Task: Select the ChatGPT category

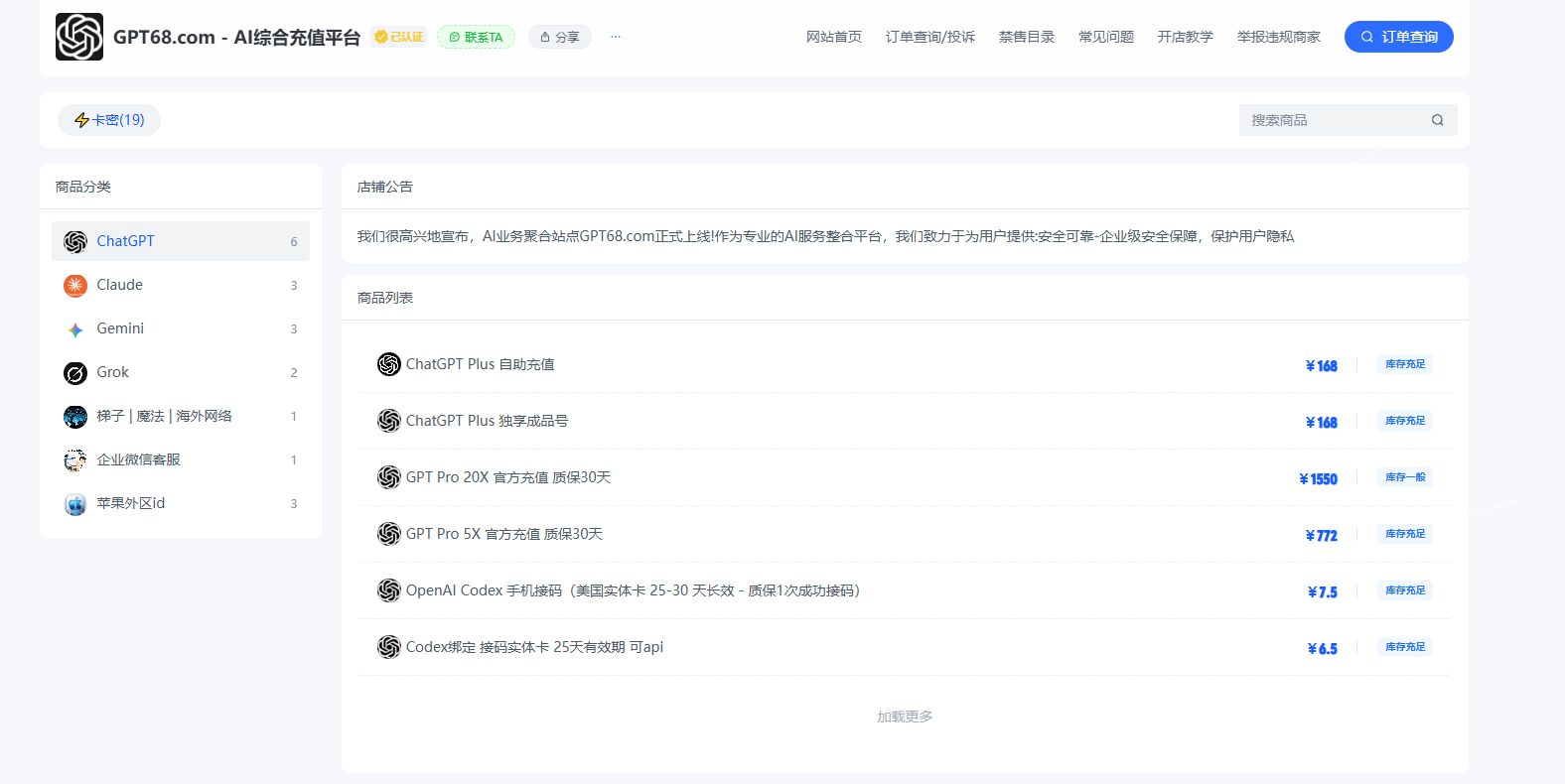Action: pyautogui.click(x=181, y=241)
